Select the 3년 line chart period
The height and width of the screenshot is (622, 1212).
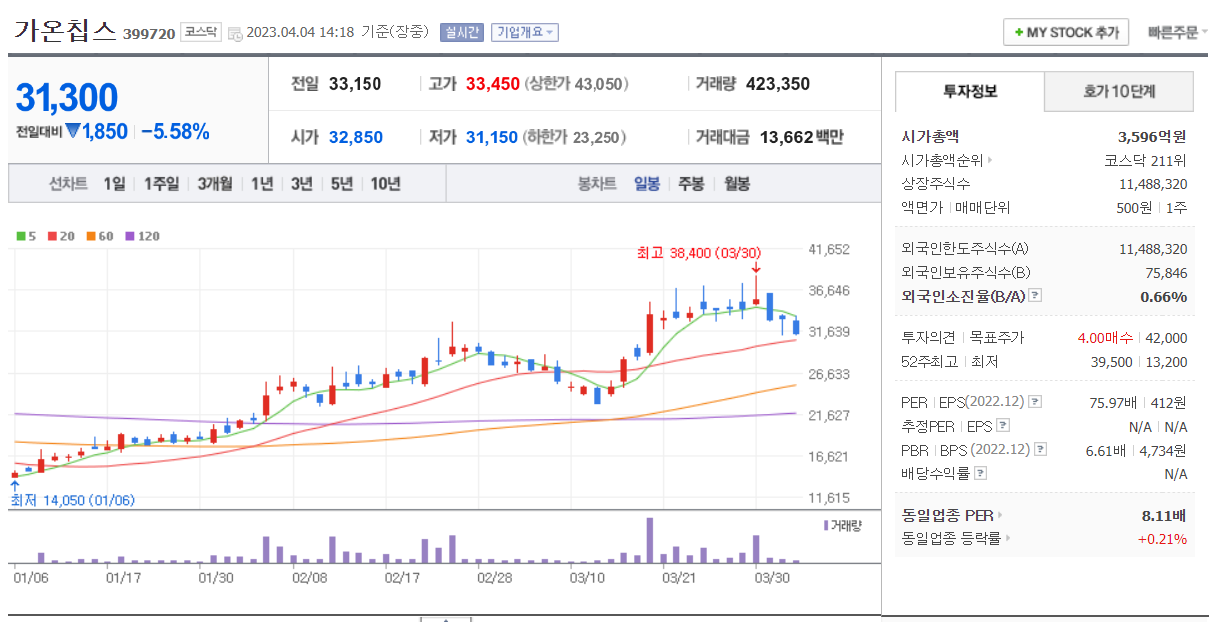coord(302,184)
